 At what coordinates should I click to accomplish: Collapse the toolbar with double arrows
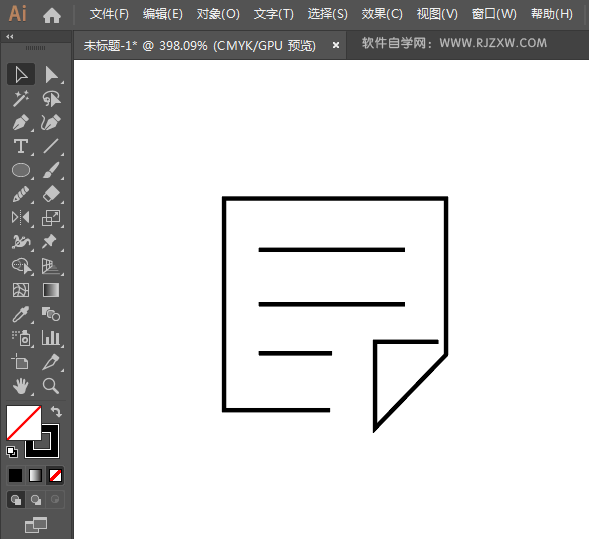10,36
